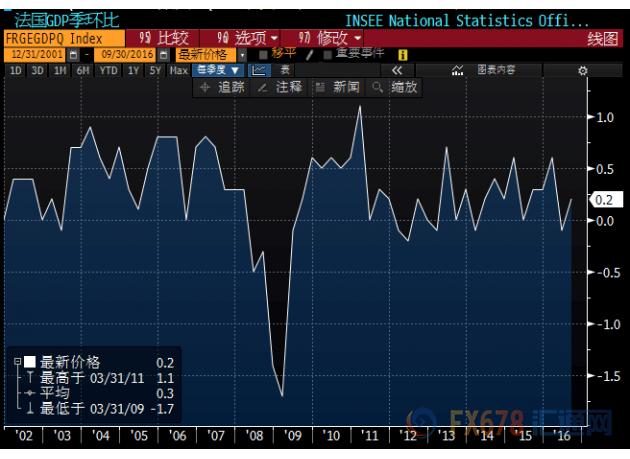
Task: Select 3D time range
Action: point(37,71)
